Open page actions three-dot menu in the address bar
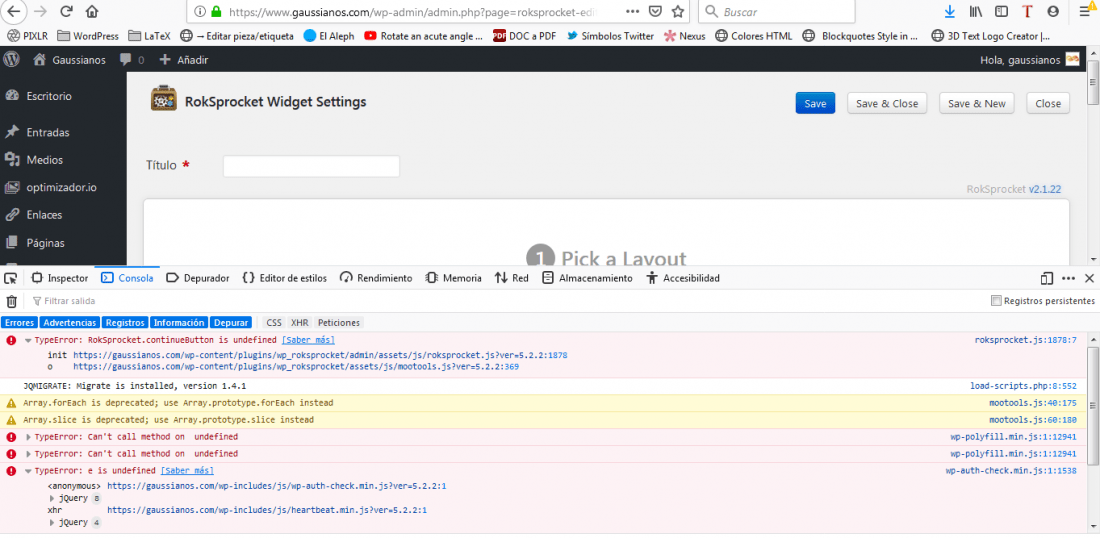The width and height of the screenshot is (1100, 538). tap(632, 11)
